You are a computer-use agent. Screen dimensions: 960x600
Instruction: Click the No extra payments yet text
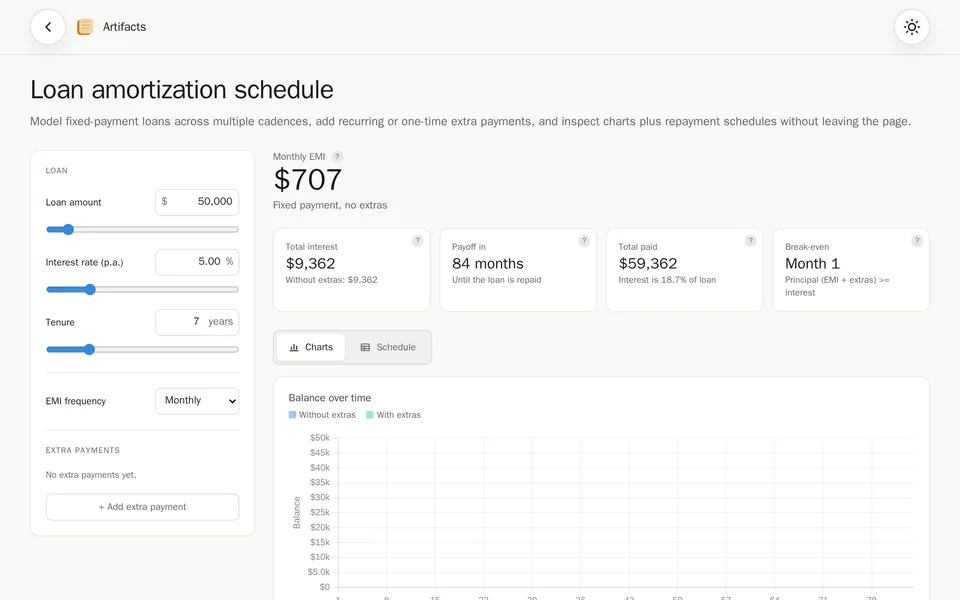click(x=91, y=475)
